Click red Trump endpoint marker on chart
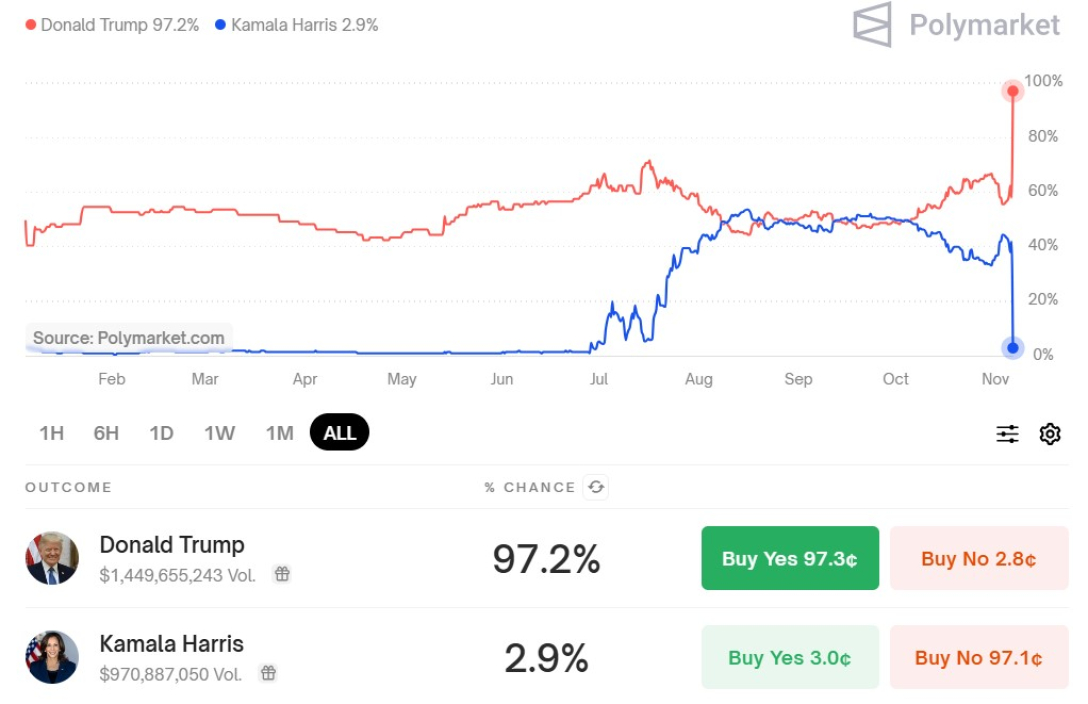 click(x=1013, y=92)
